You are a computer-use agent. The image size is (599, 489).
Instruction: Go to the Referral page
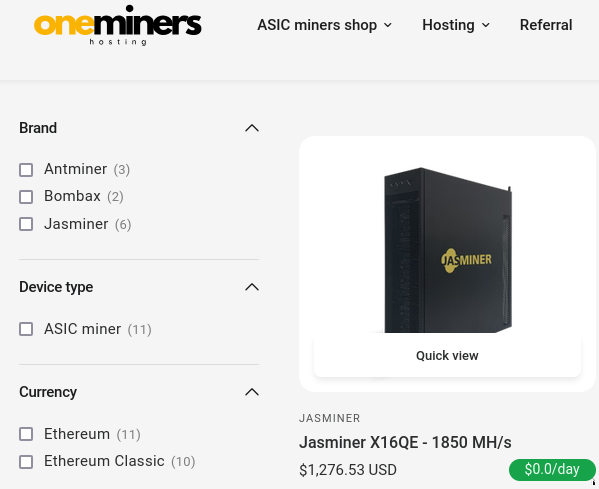[x=546, y=25]
